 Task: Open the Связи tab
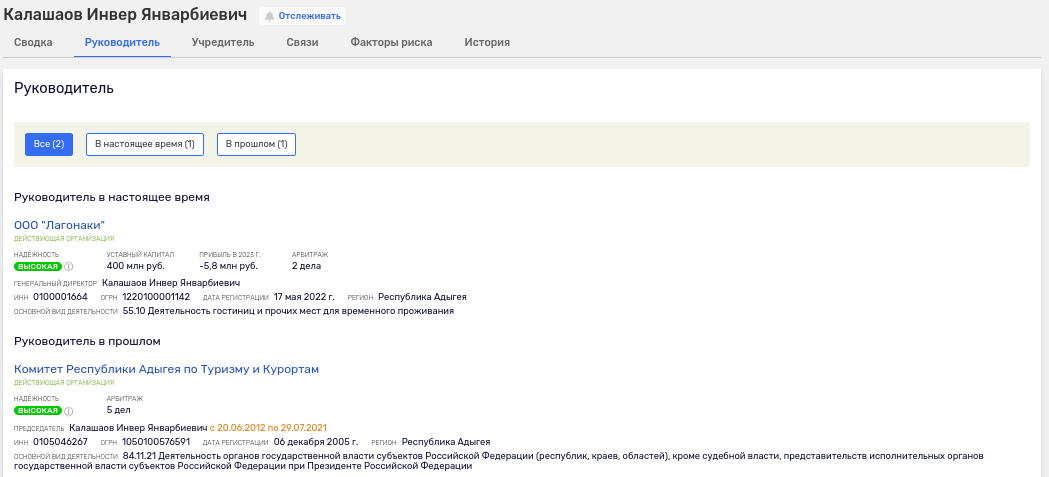(302, 42)
